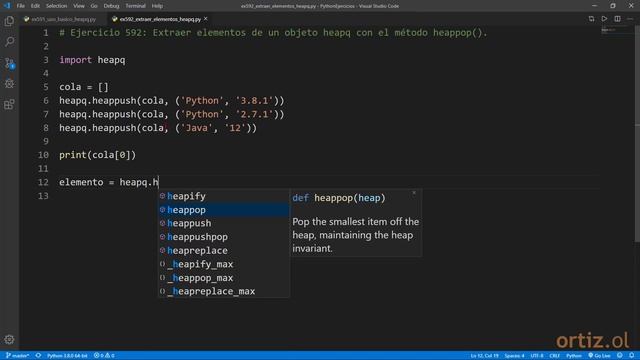Click the print(cola[0]) statement
The height and width of the screenshot is (360, 640).
tap(98, 155)
